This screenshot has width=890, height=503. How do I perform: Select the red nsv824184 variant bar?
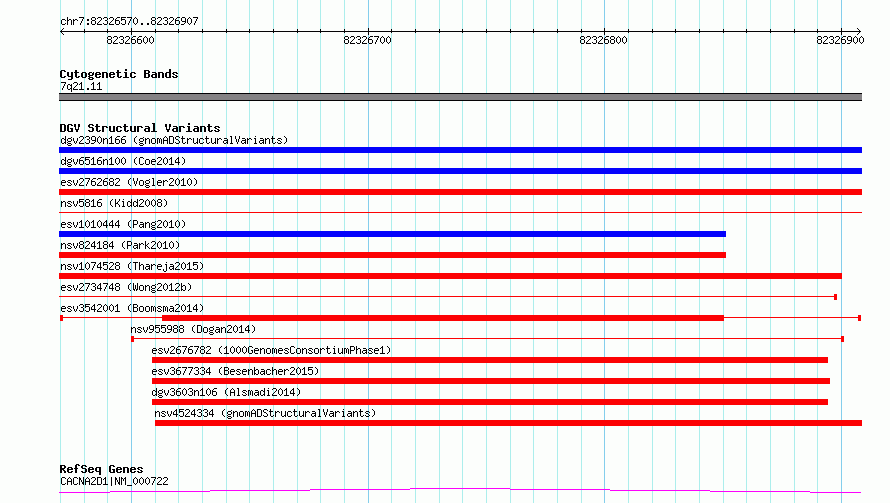[392, 255]
